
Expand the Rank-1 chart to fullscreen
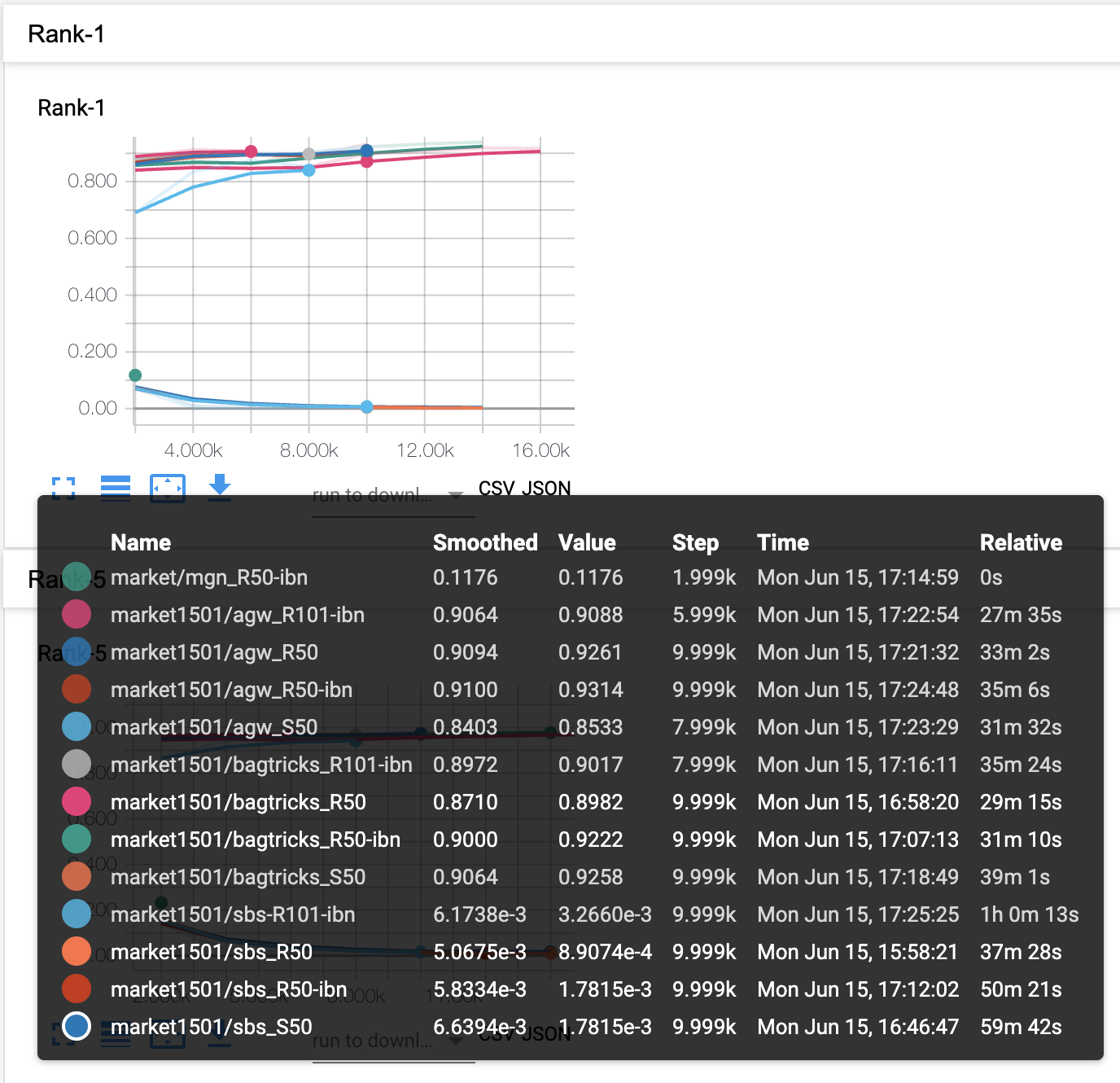click(65, 489)
